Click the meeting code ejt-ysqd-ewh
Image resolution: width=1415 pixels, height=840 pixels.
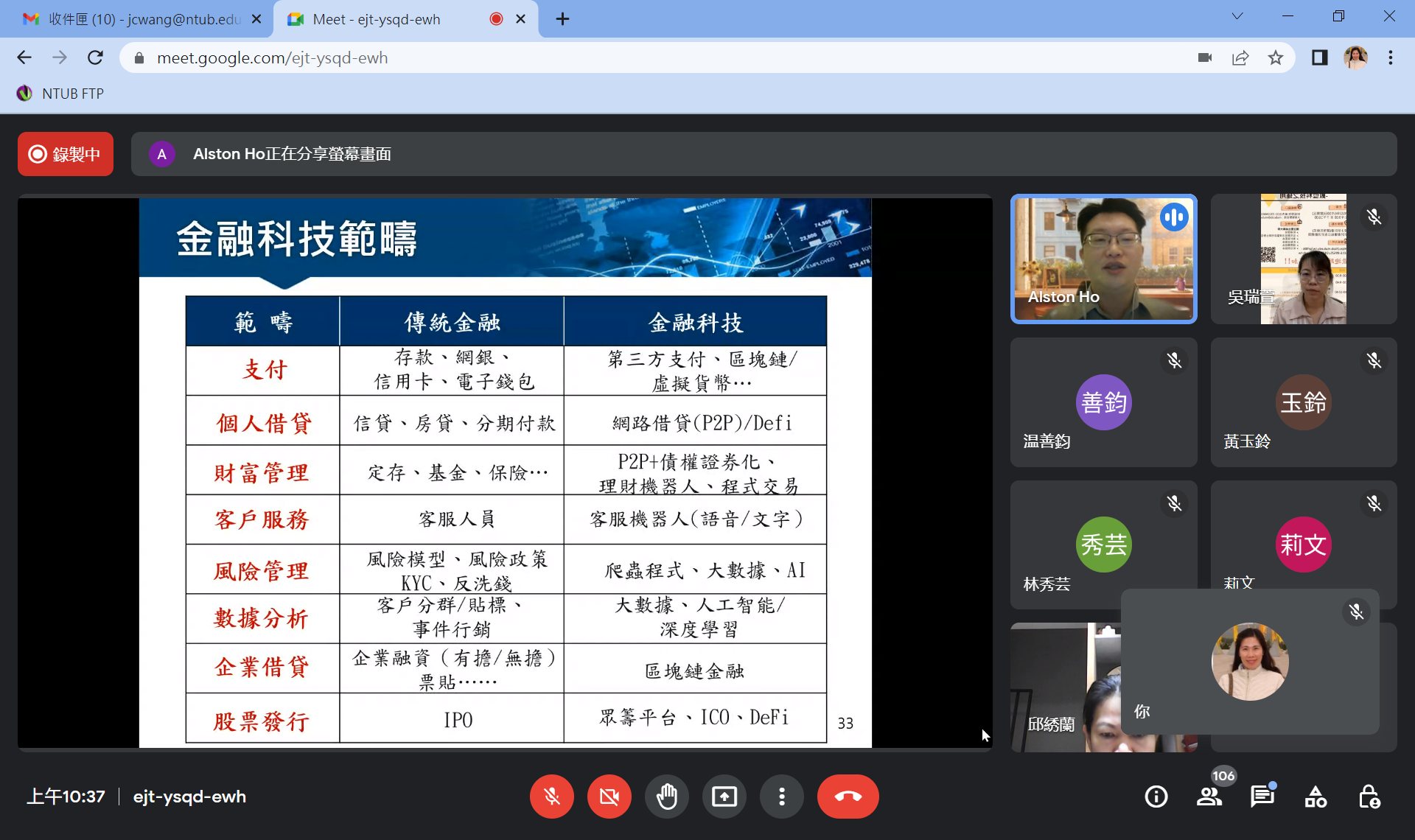[189, 797]
